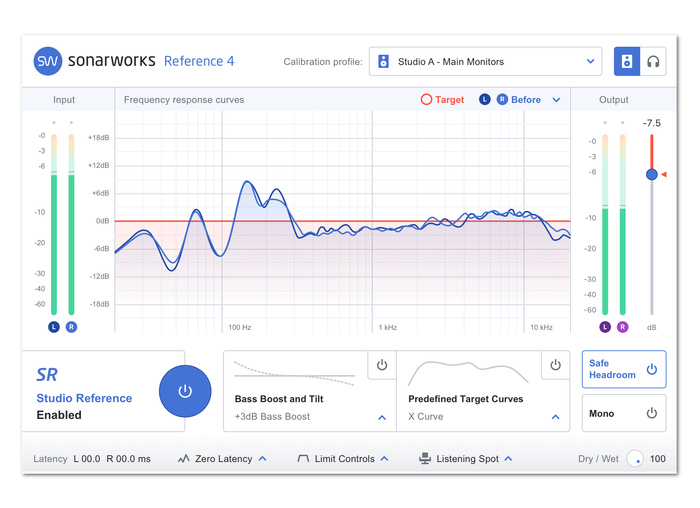700x508 pixels.
Task: Click the Before curve label
Action: click(x=526, y=100)
